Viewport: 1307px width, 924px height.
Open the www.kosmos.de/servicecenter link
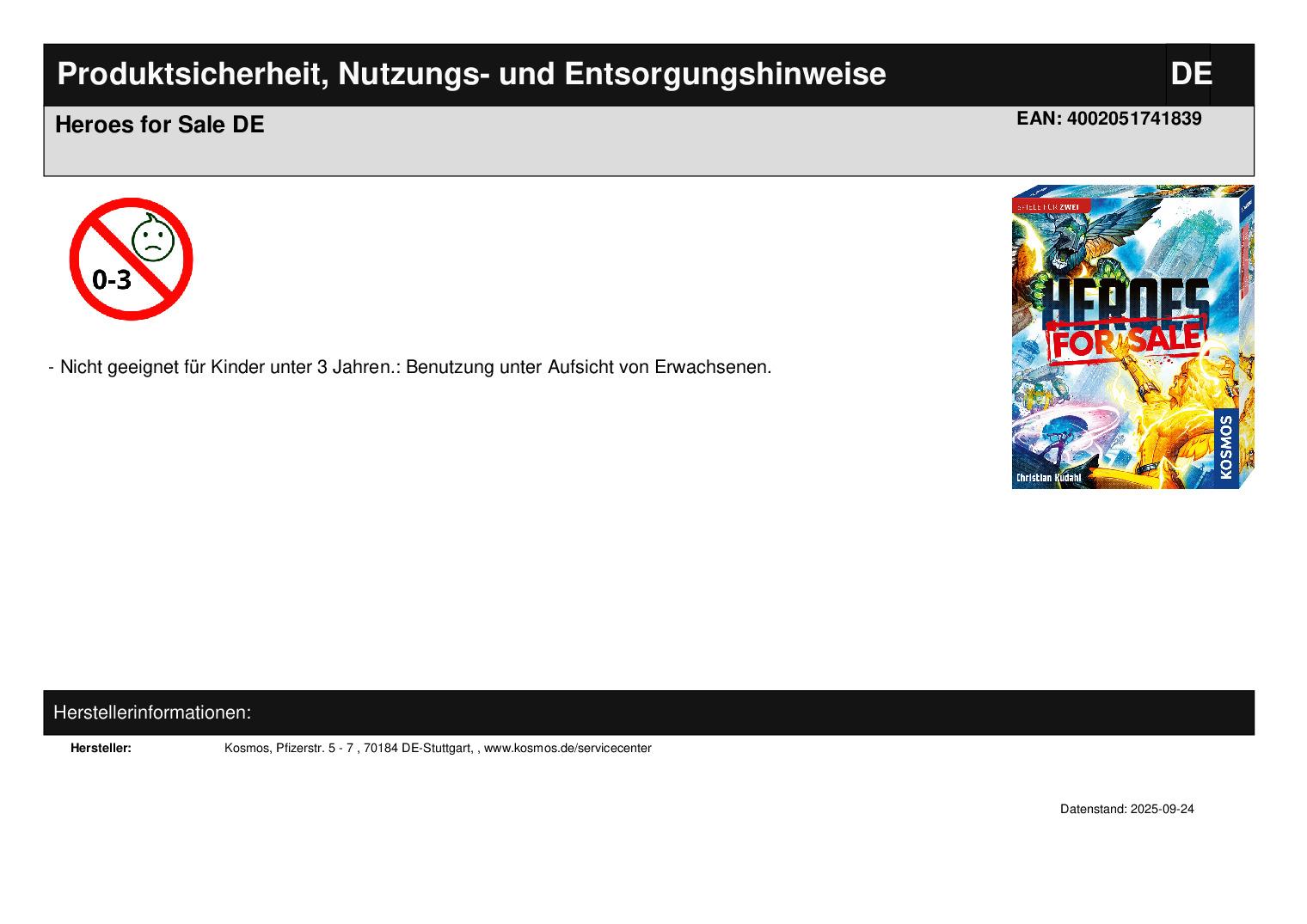pyautogui.click(x=568, y=749)
